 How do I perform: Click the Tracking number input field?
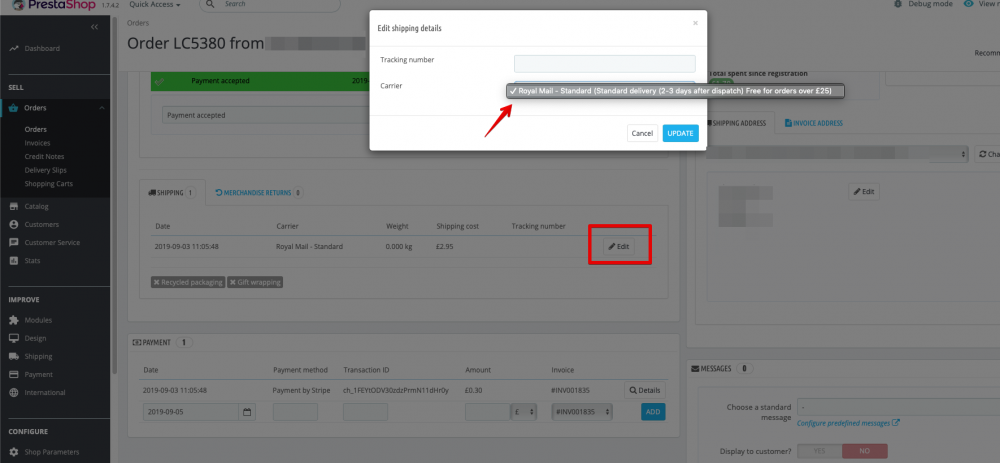605,64
